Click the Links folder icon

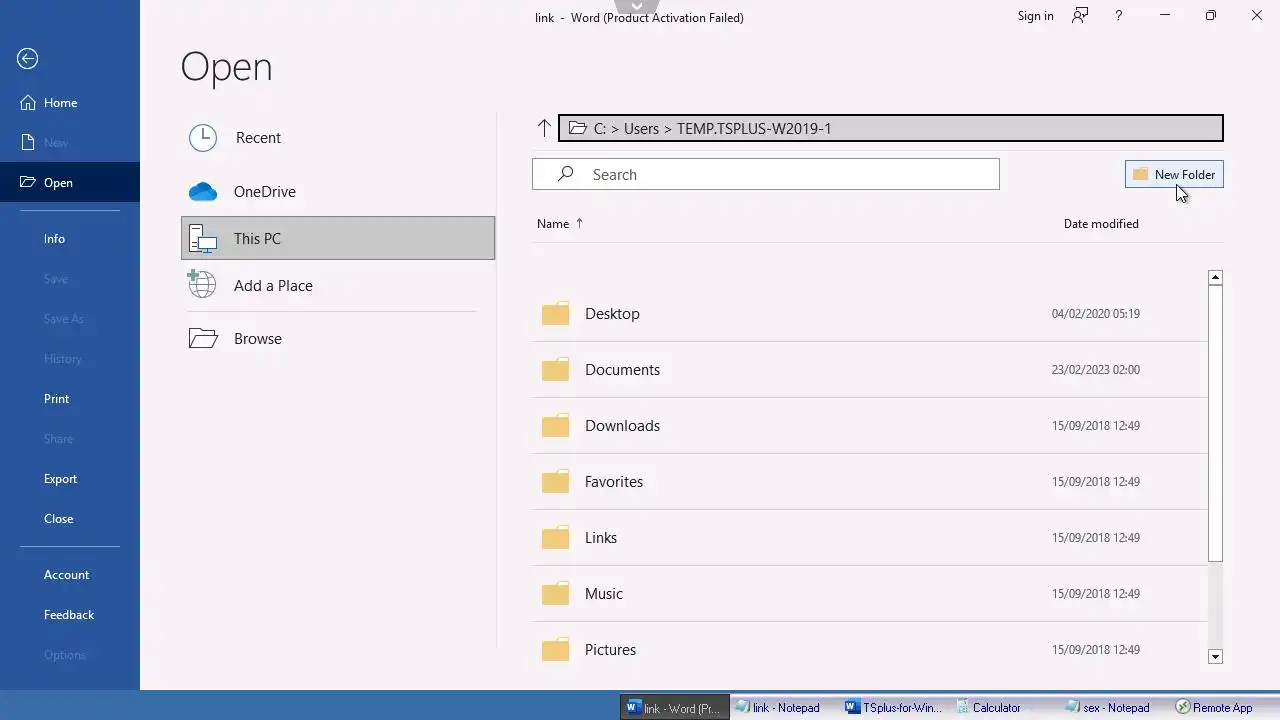[x=555, y=538]
